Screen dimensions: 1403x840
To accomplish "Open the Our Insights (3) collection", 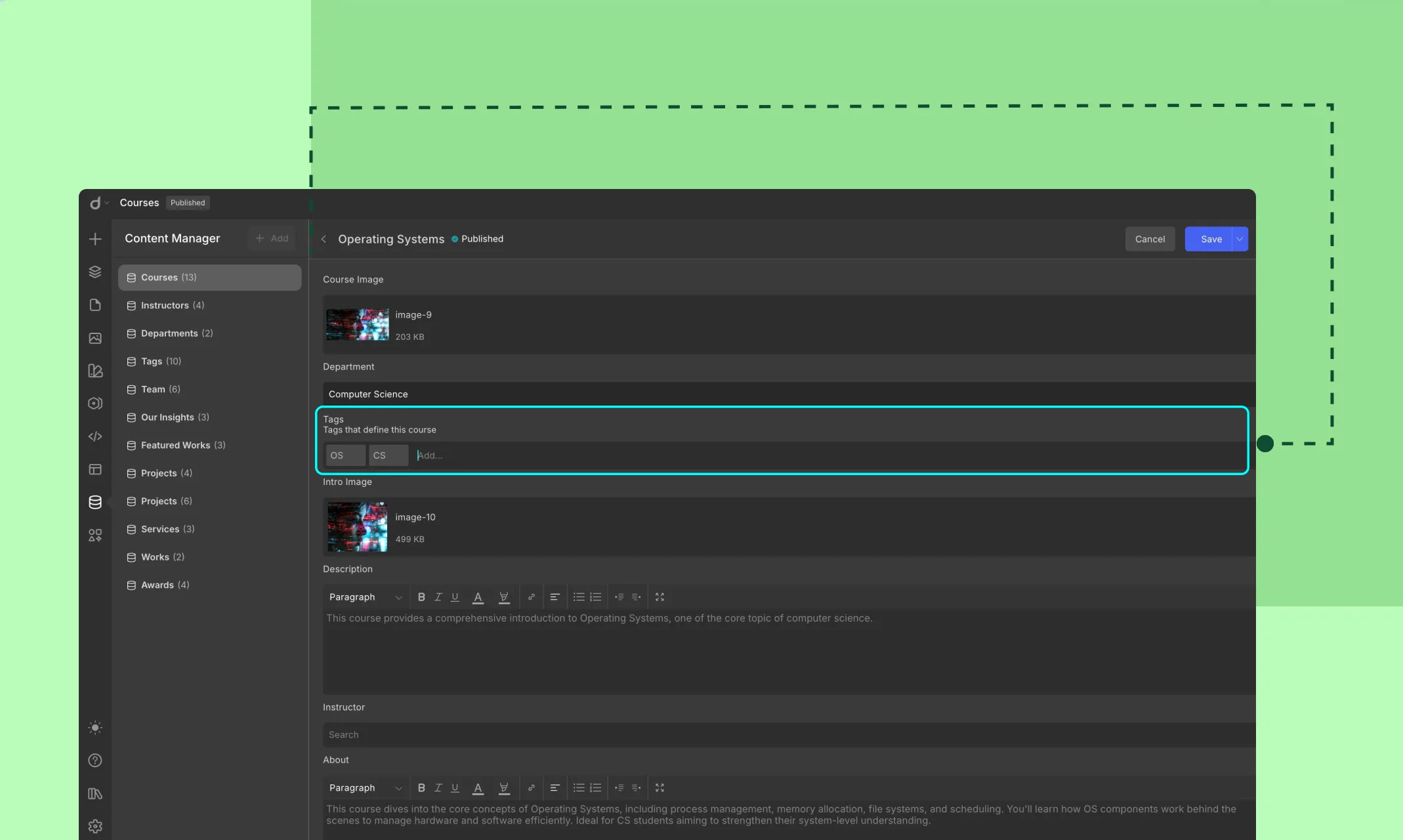I will [x=209, y=417].
